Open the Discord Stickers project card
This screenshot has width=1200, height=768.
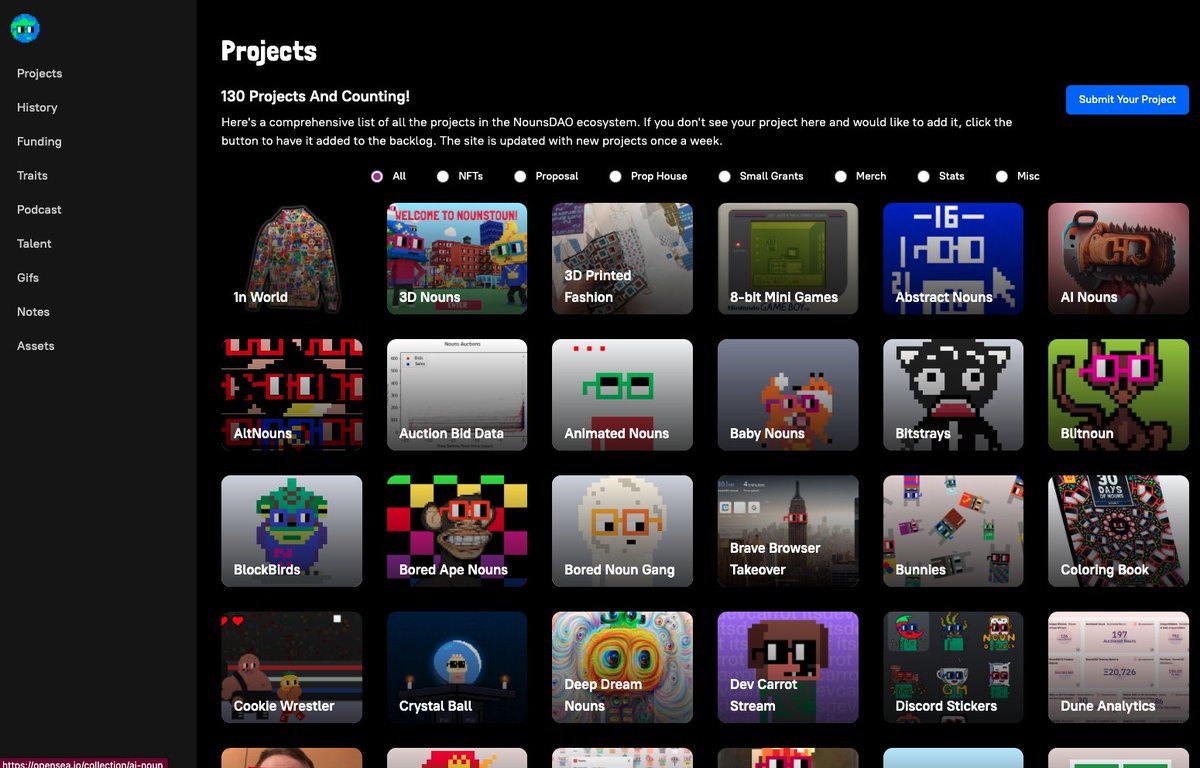(953, 667)
